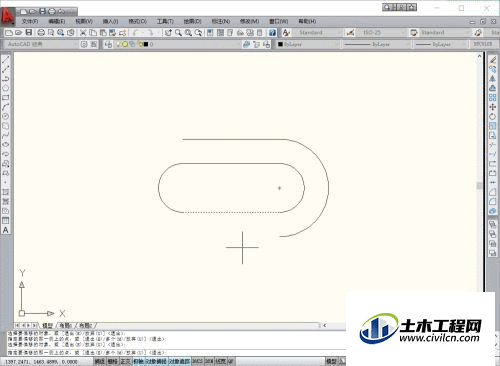
Task: Click the Text Style icon
Action: (x=286, y=32)
